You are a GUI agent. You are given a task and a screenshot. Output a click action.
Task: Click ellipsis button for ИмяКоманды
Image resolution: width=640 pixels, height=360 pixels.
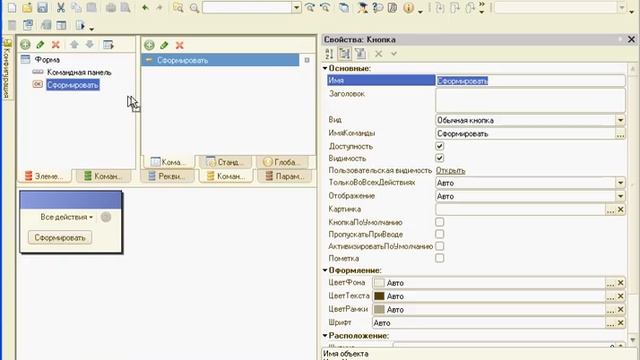click(620, 134)
